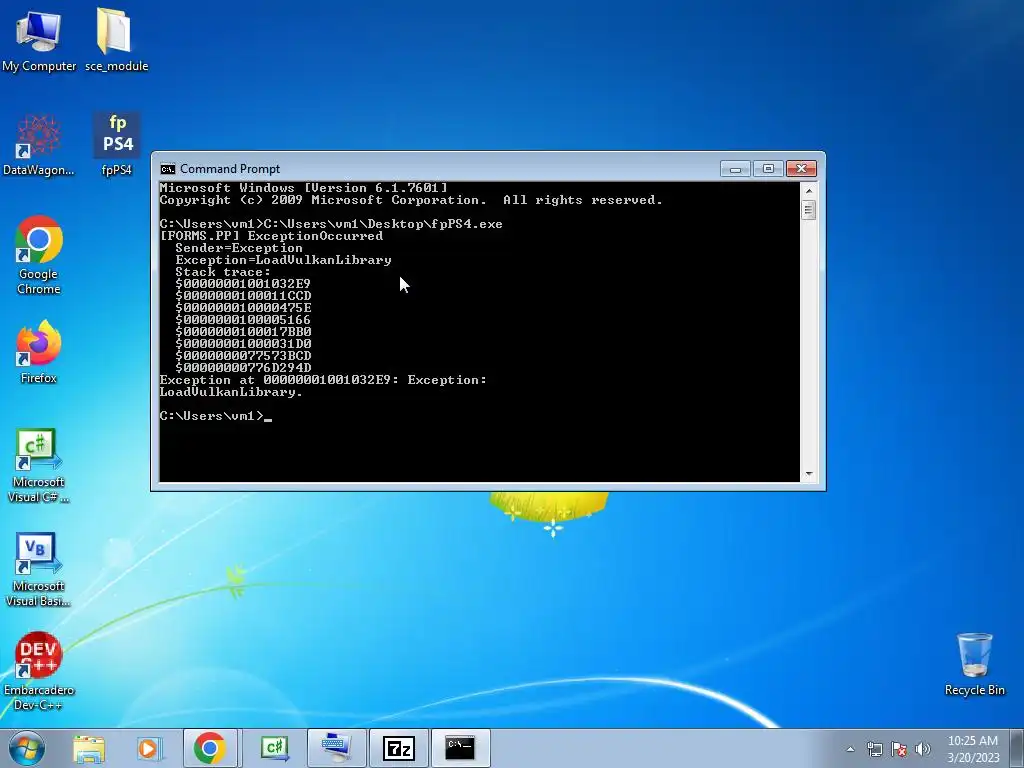This screenshot has height=768, width=1024.
Task: Click the 'Exception=LoadVulkanLibrary' line
Action: (x=283, y=260)
